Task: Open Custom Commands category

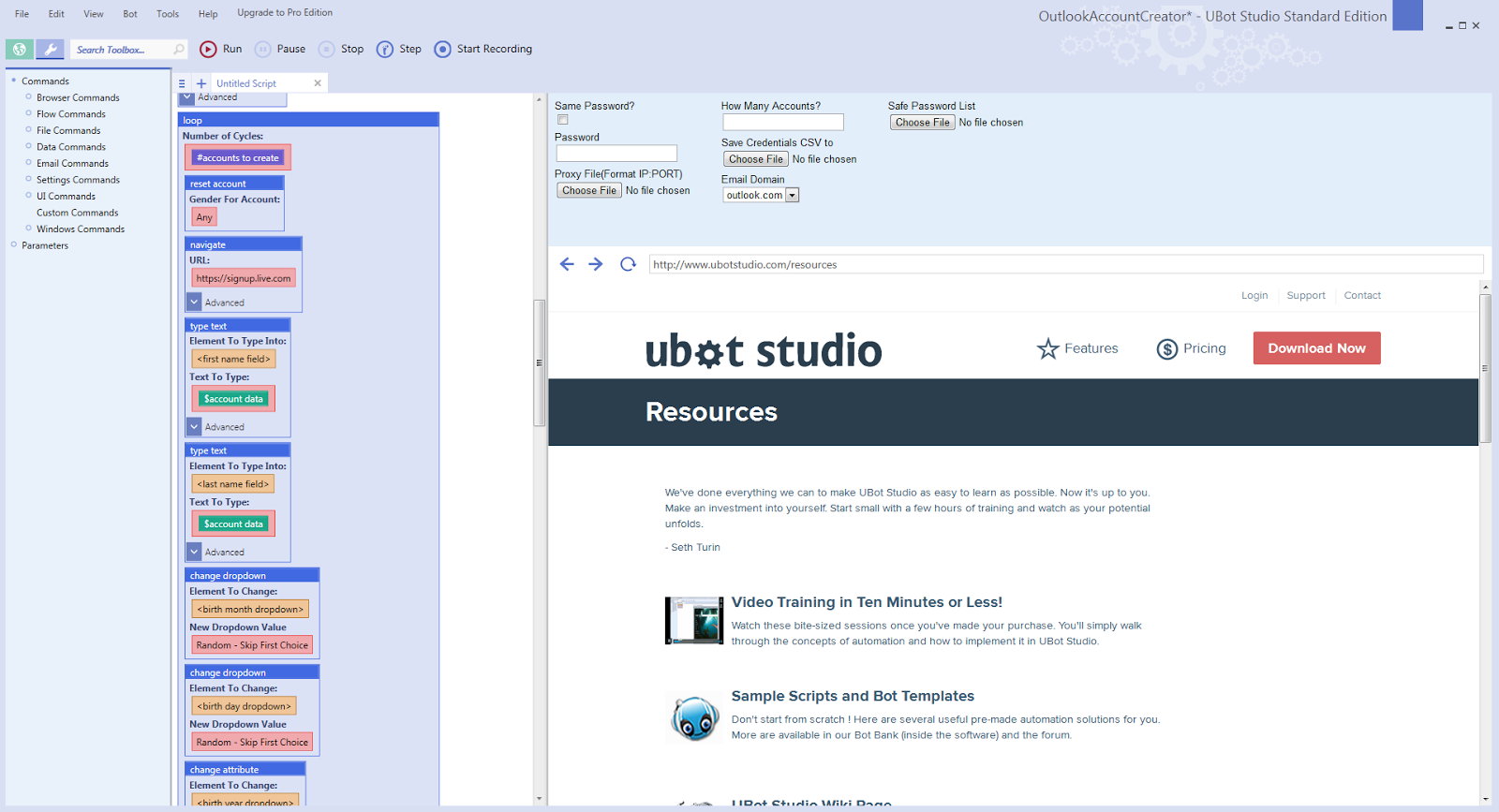Action: [x=77, y=213]
